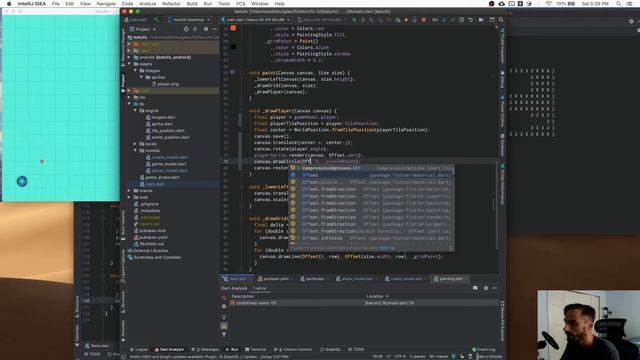Open the Navigate menu

106,4
